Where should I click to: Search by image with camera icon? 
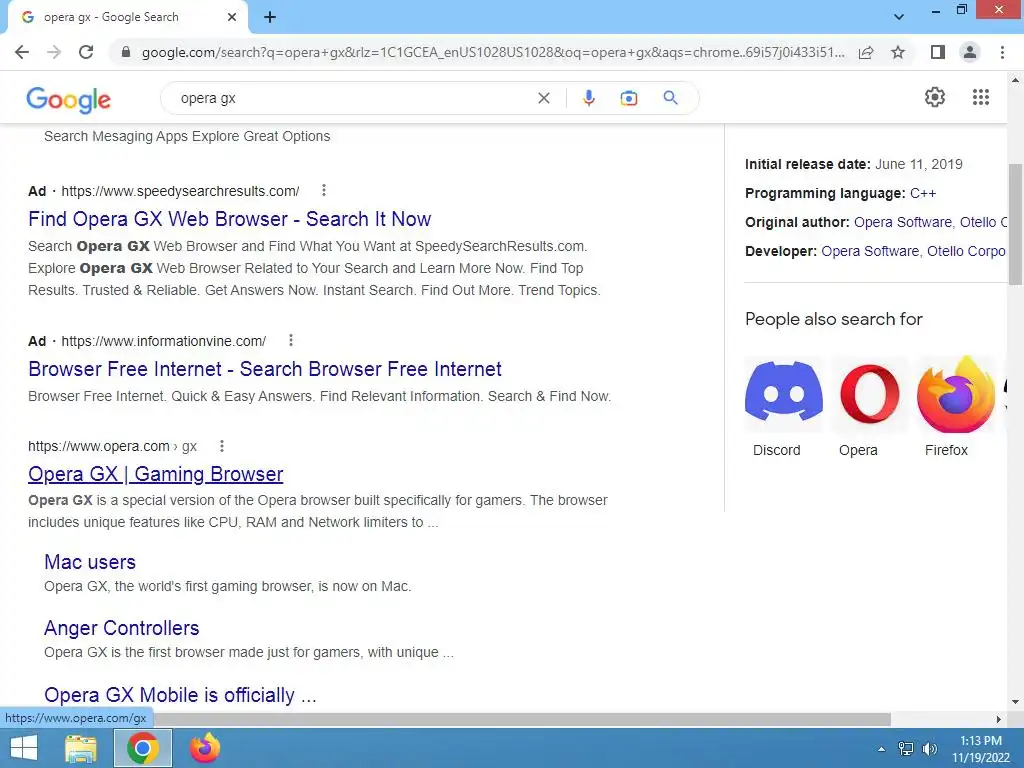click(628, 98)
